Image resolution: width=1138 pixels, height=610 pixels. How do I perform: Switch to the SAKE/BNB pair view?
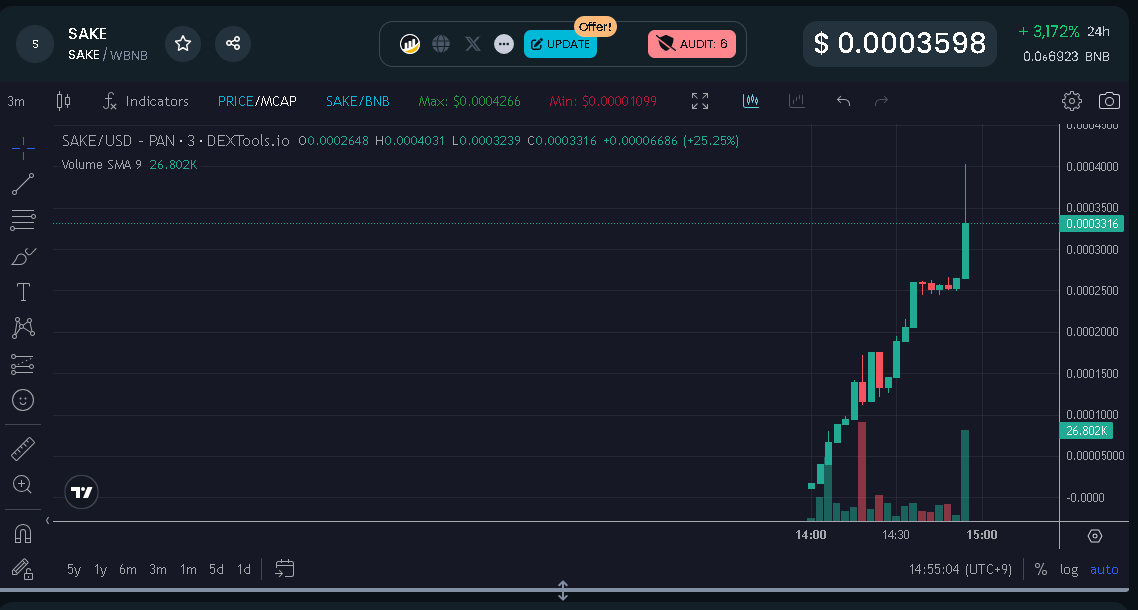click(x=357, y=100)
